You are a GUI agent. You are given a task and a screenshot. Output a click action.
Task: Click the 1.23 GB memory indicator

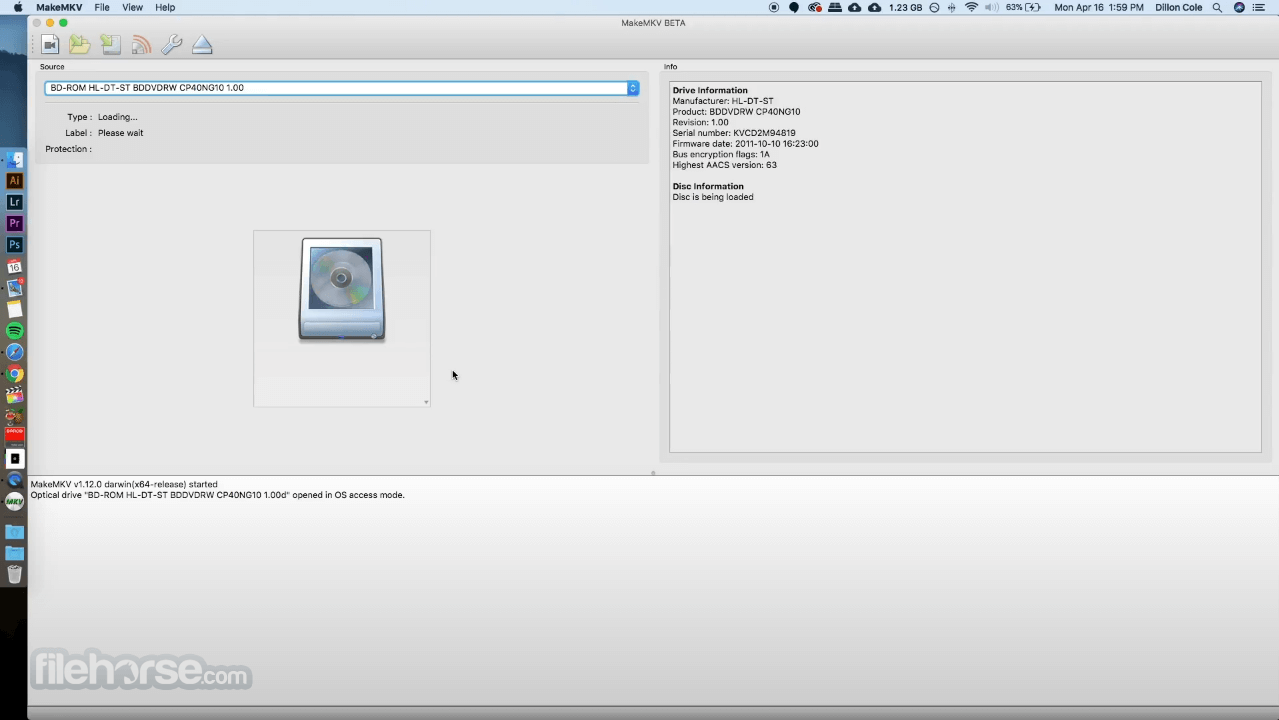[905, 7]
